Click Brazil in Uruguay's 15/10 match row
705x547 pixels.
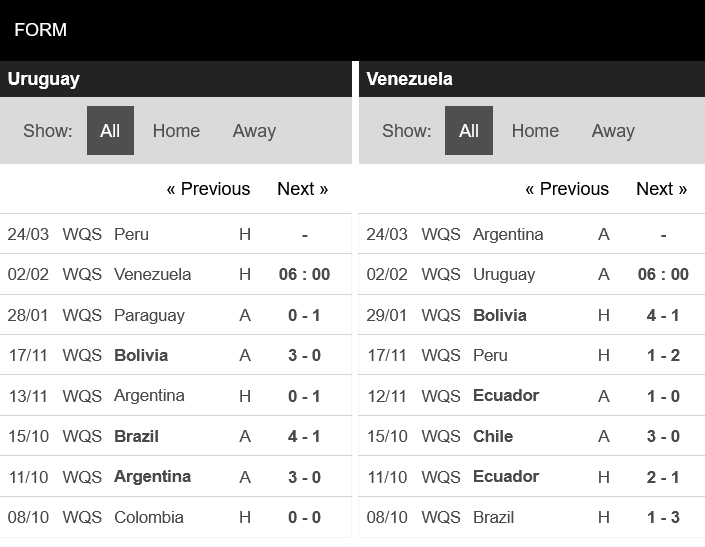(136, 436)
